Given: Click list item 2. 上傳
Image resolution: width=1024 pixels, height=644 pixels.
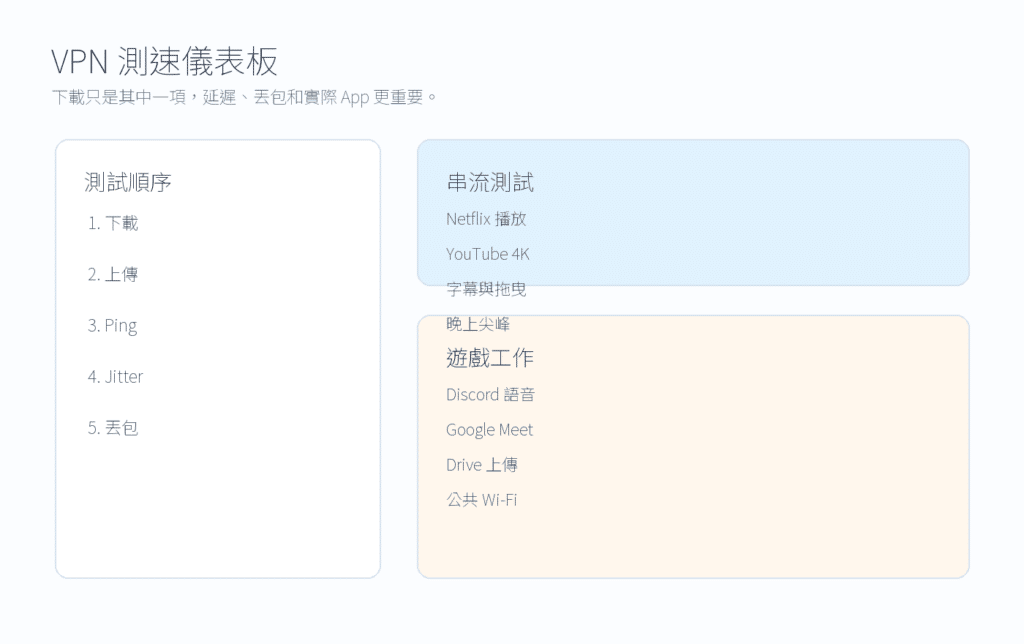Looking at the screenshot, I should 113,274.
